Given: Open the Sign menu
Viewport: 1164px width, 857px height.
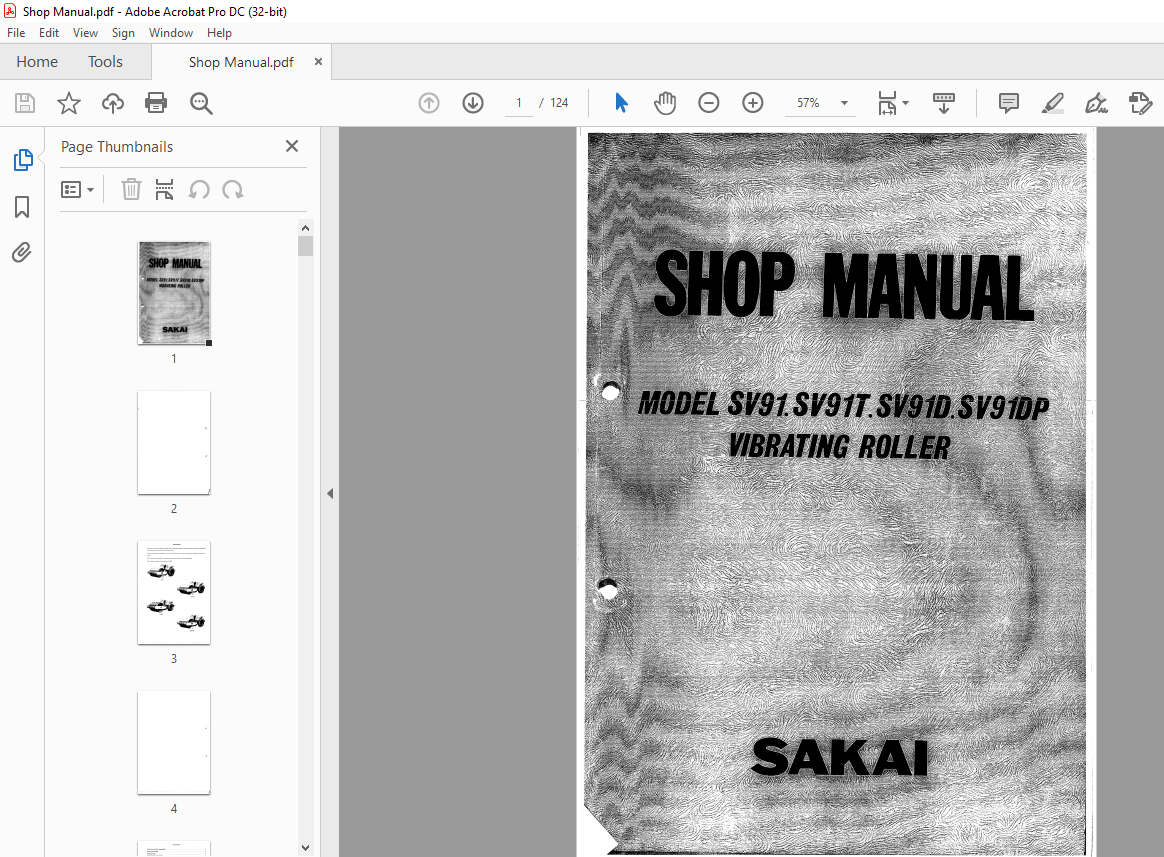Looking at the screenshot, I should pyautogui.click(x=123, y=33).
